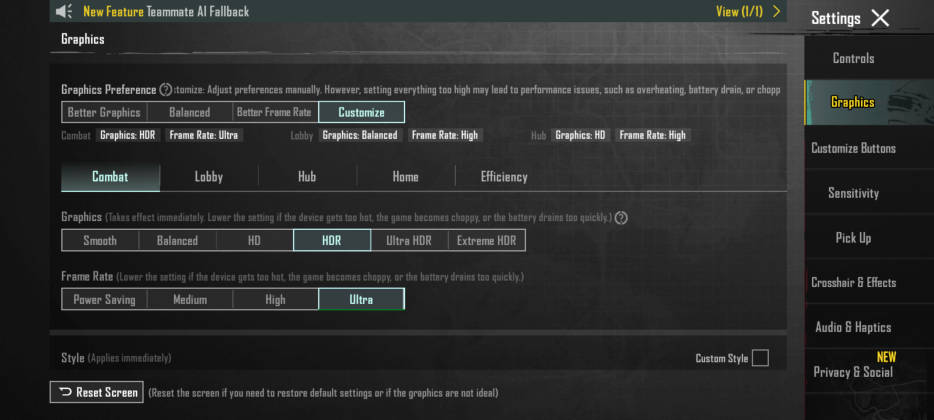Set frame rate to Power Saving

105,299
